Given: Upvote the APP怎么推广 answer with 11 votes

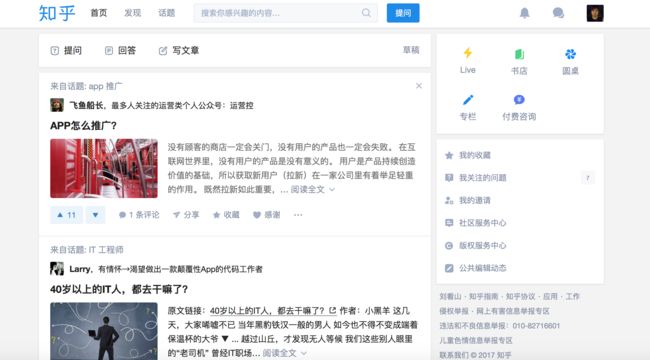Looking at the screenshot, I should point(66,215).
